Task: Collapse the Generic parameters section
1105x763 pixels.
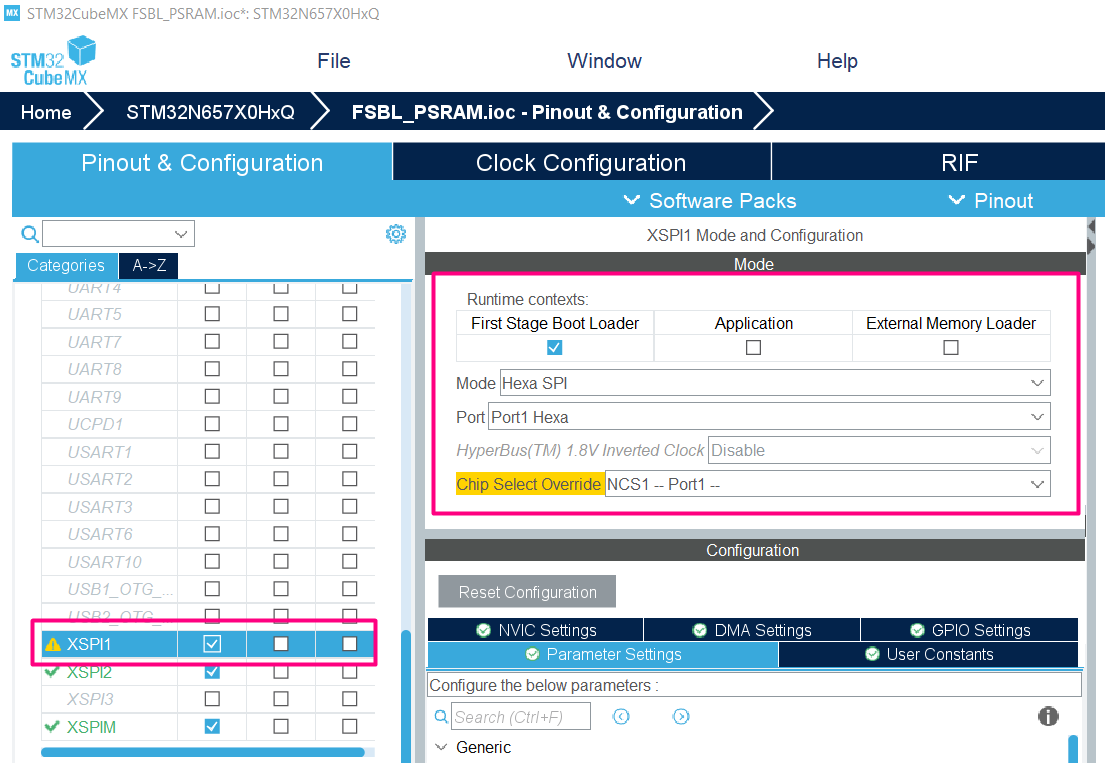Action: point(442,747)
